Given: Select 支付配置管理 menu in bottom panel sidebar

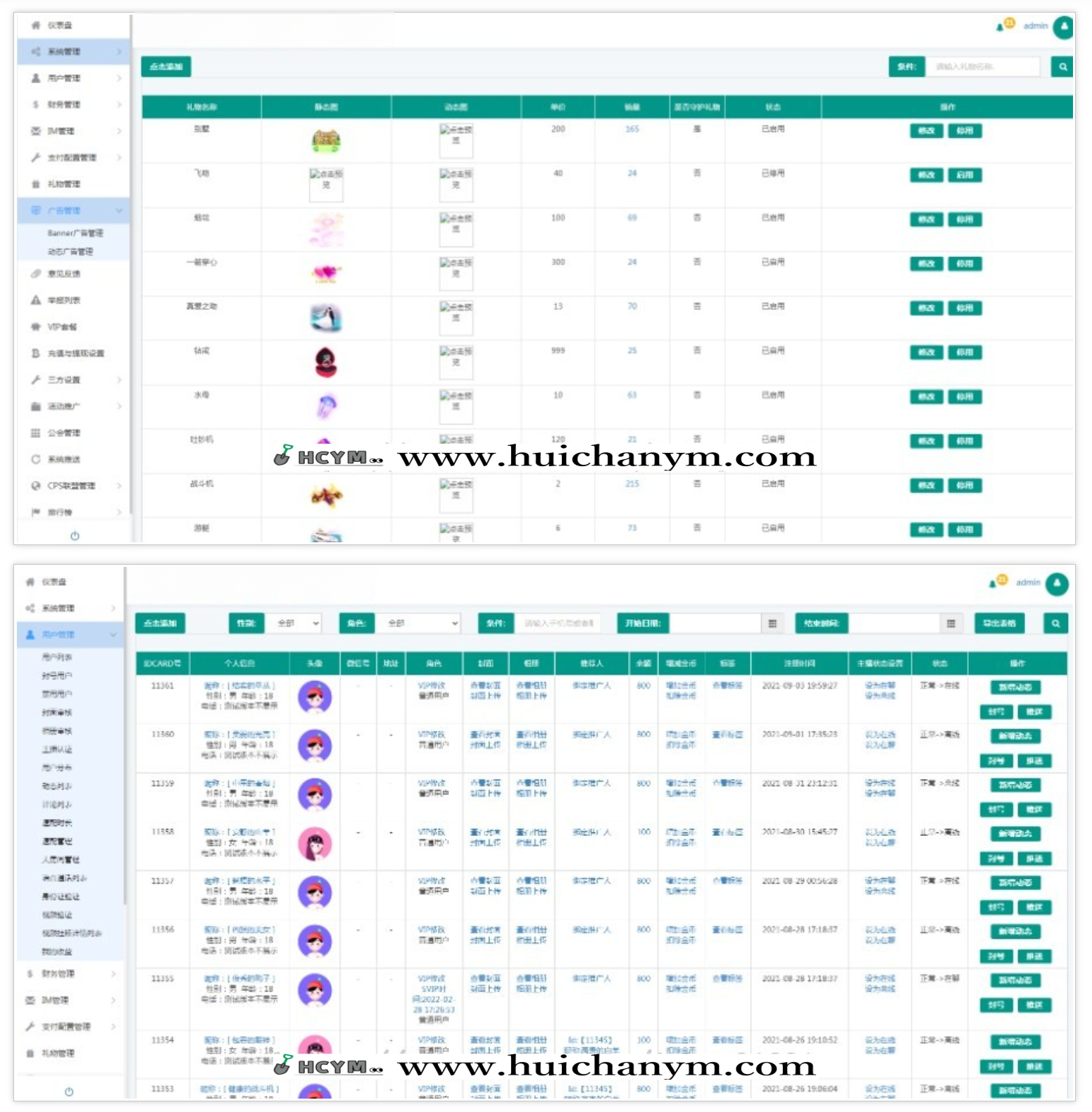Looking at the screenshot, I should click(66, 1027).
